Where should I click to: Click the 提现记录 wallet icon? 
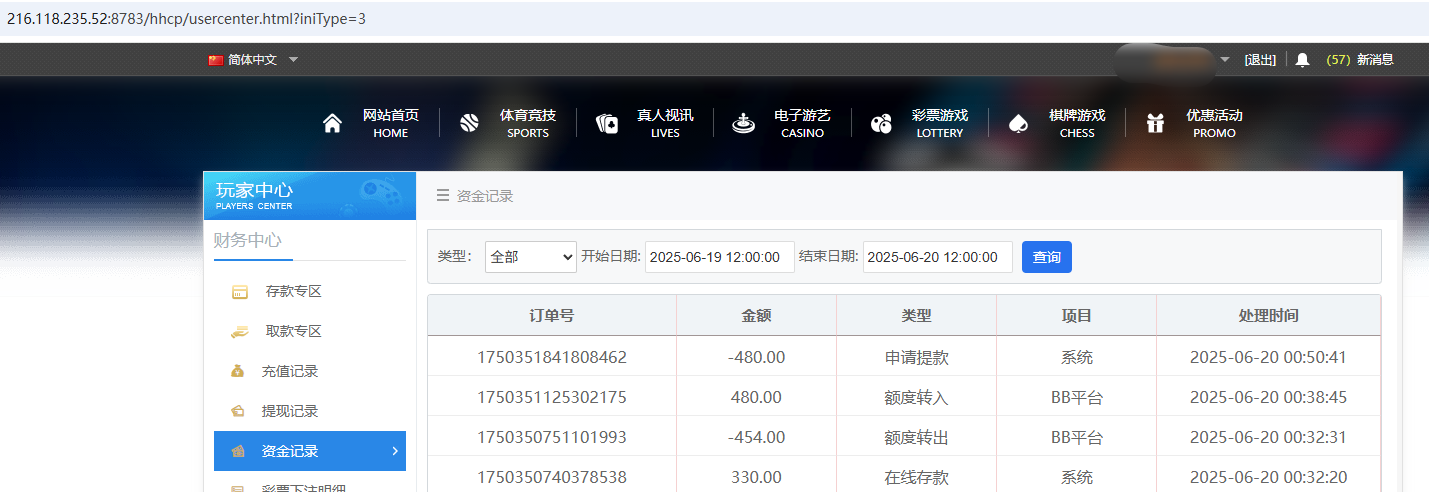click(238, 411)
